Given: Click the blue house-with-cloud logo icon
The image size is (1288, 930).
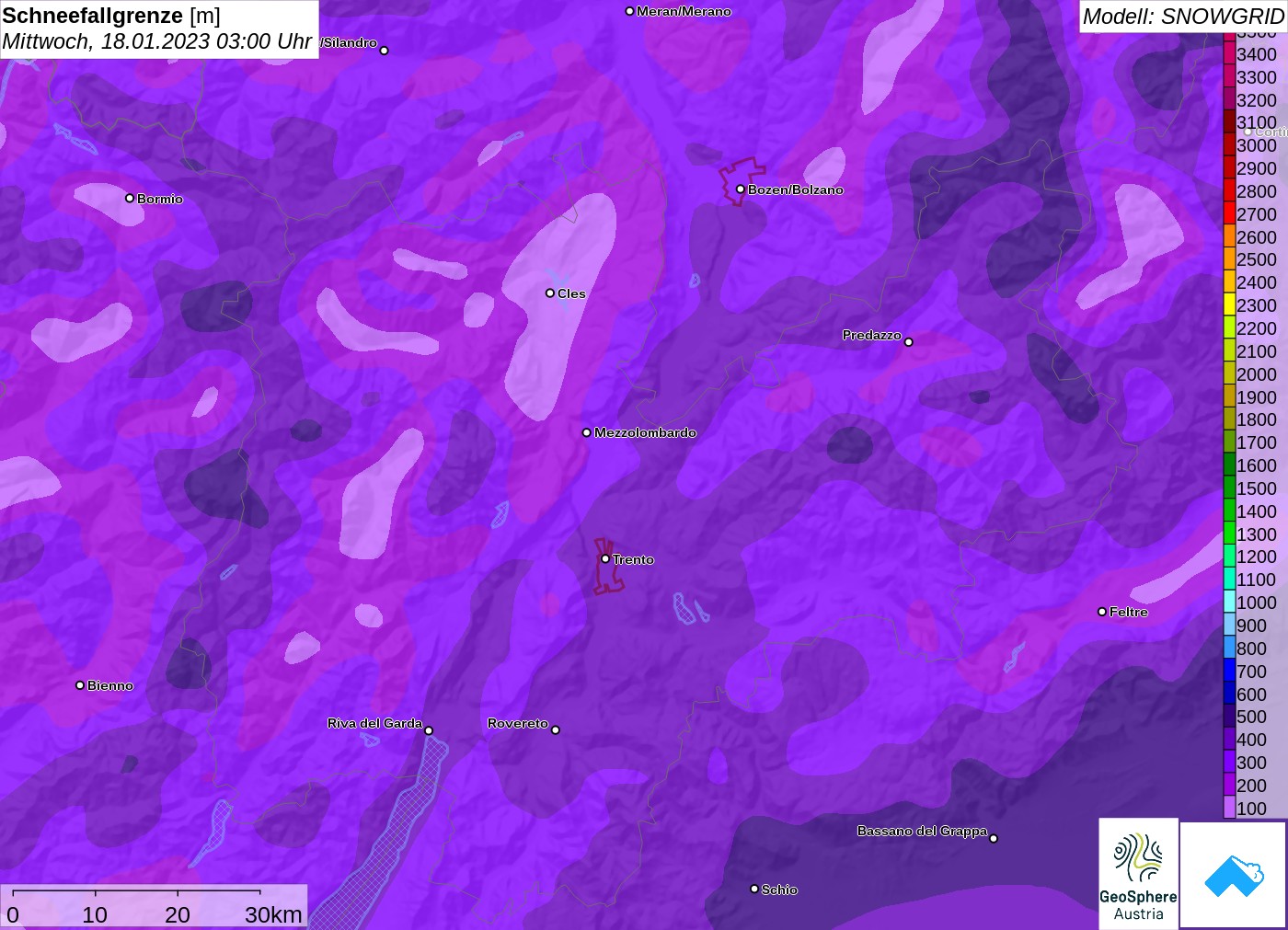Looking at the screenshot, I should coord(1234,875).
